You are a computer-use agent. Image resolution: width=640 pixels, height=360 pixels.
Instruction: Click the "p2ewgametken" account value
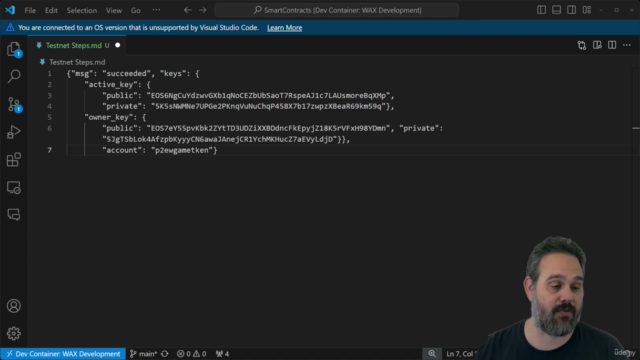click(x=182, y=150)
